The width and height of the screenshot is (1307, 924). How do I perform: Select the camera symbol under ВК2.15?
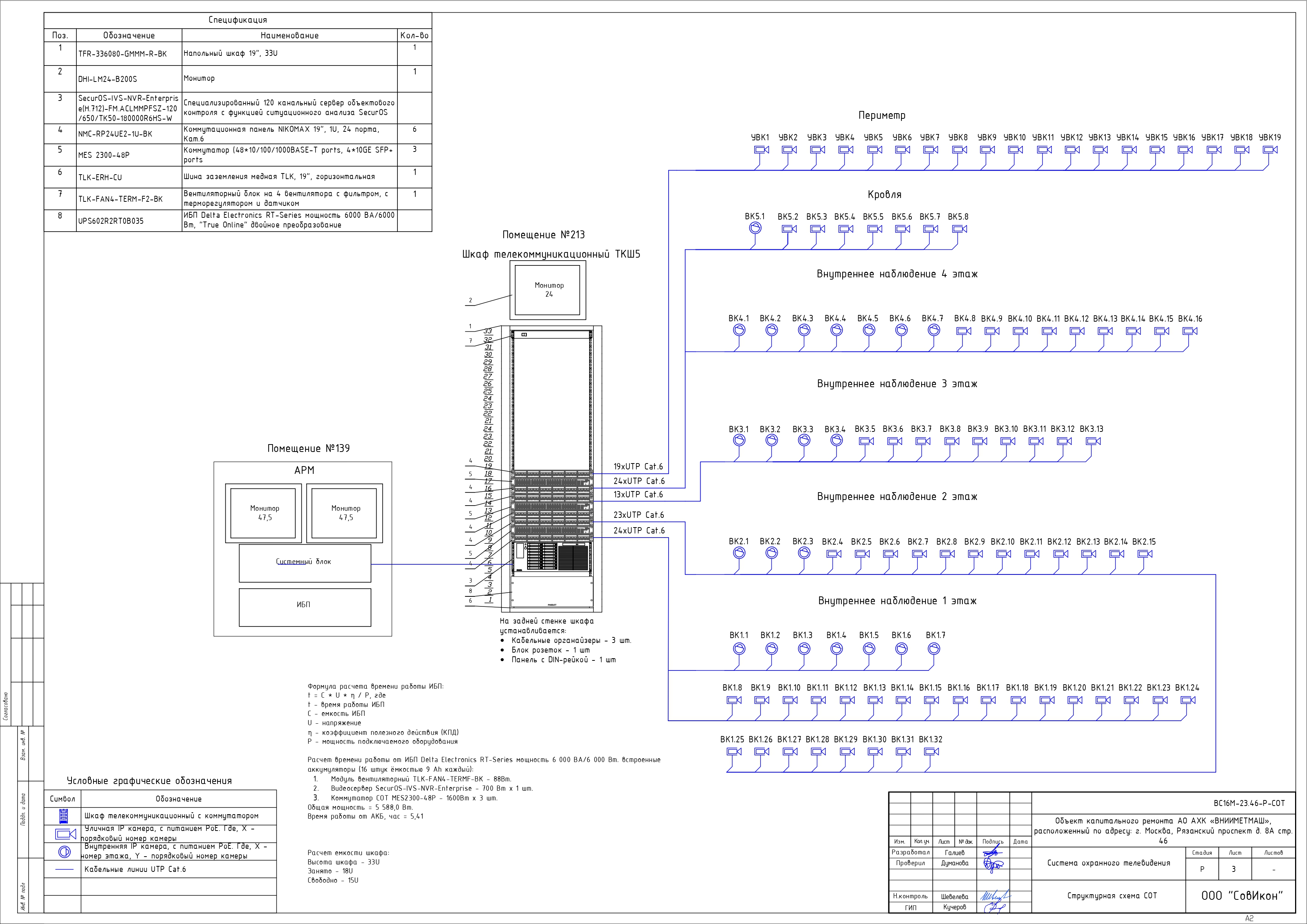pos(1145,554)
